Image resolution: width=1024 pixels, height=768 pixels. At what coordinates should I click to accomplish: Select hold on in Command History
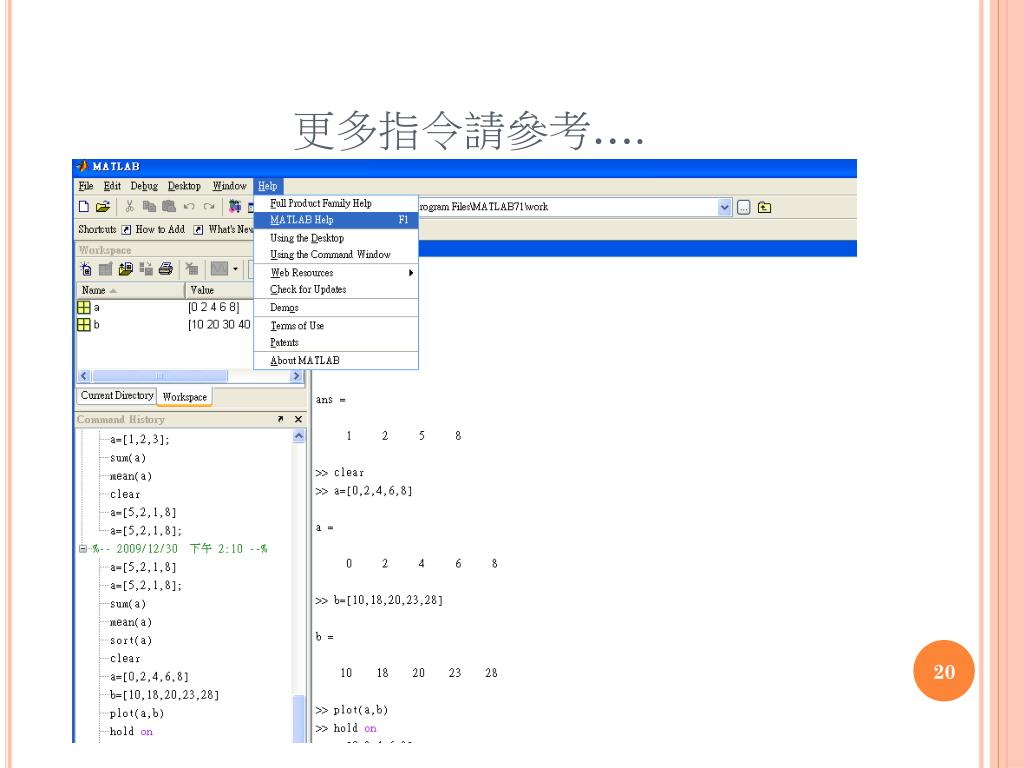(x=131, y=731)
